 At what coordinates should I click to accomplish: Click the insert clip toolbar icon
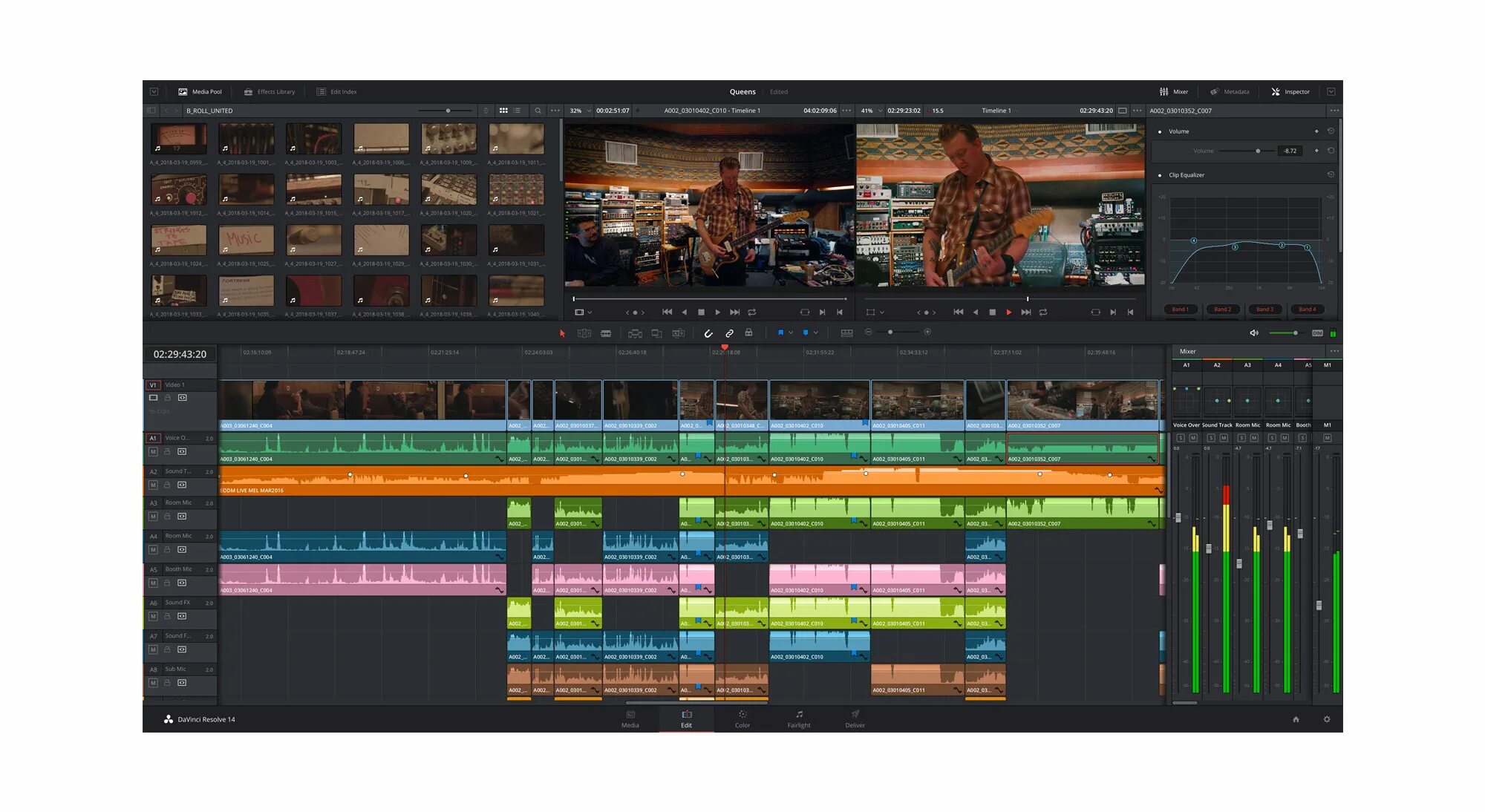coord(635,333)
